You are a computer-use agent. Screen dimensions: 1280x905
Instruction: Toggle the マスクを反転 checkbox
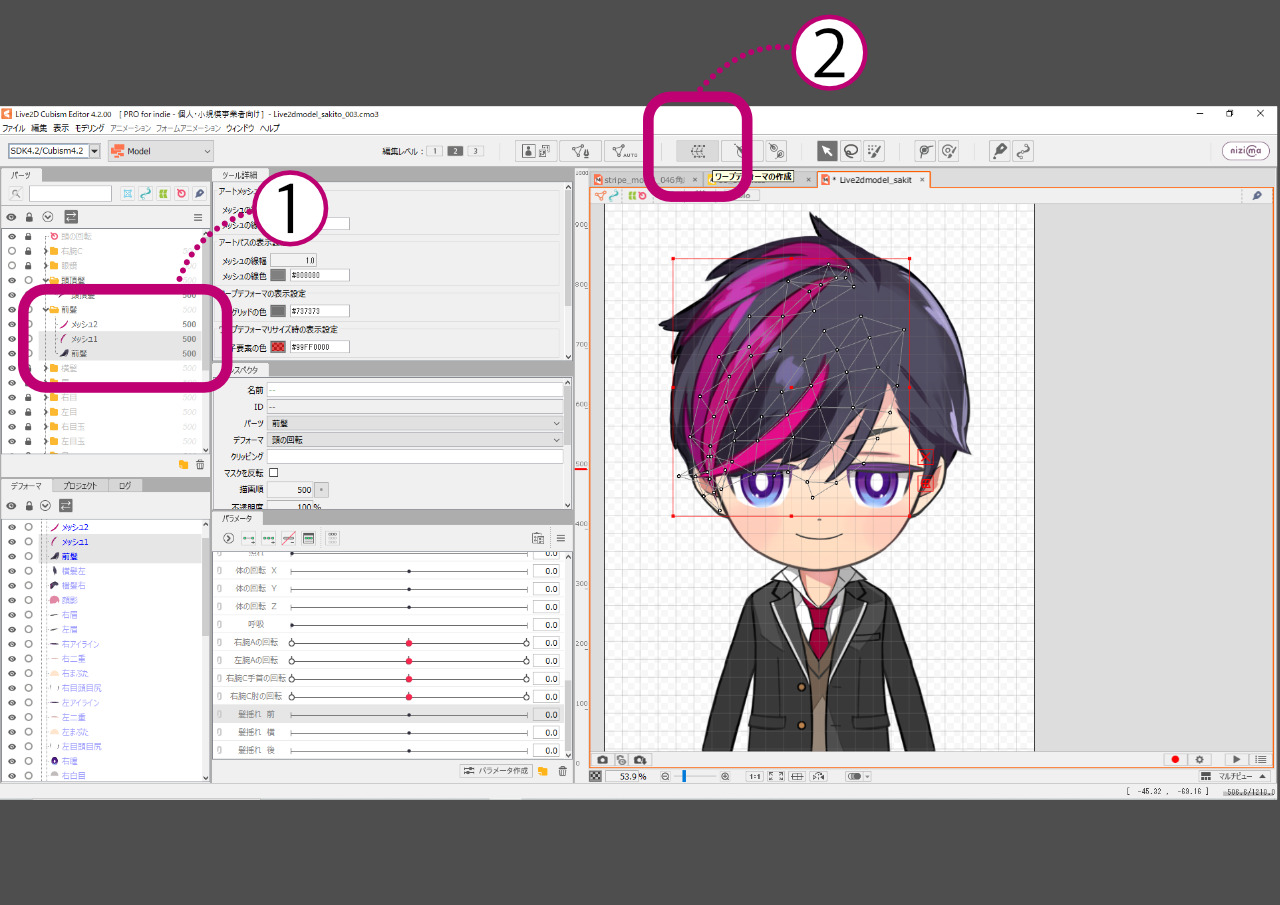tap(274, 472)
